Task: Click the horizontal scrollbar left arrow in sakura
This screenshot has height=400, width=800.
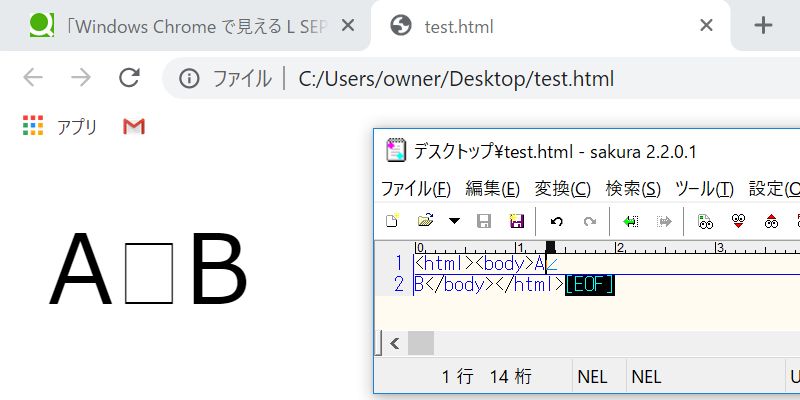Action: click(x=394, y=343)
